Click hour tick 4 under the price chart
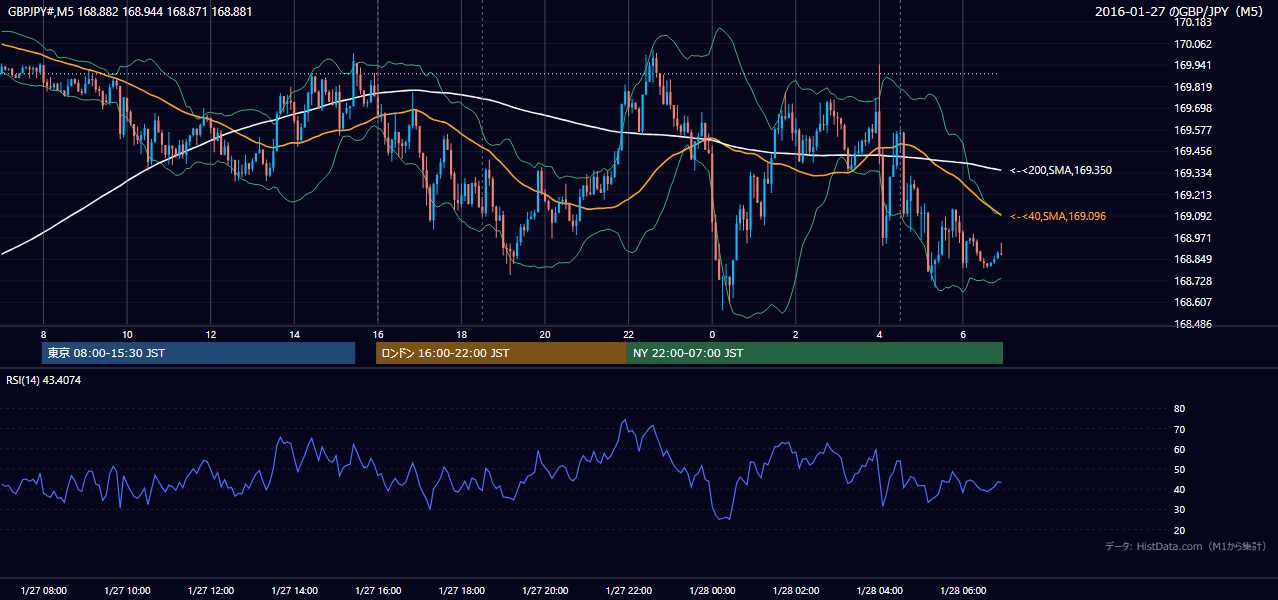 pos(879,334)
